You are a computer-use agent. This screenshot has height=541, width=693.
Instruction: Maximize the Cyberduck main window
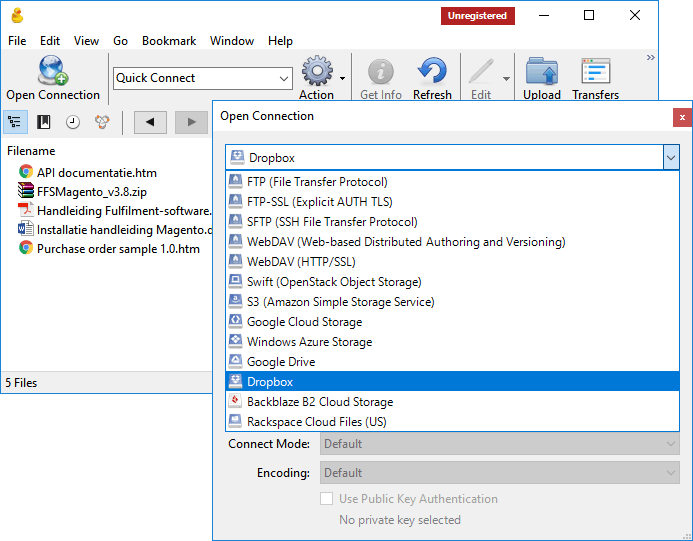click(x=589, y=15)
